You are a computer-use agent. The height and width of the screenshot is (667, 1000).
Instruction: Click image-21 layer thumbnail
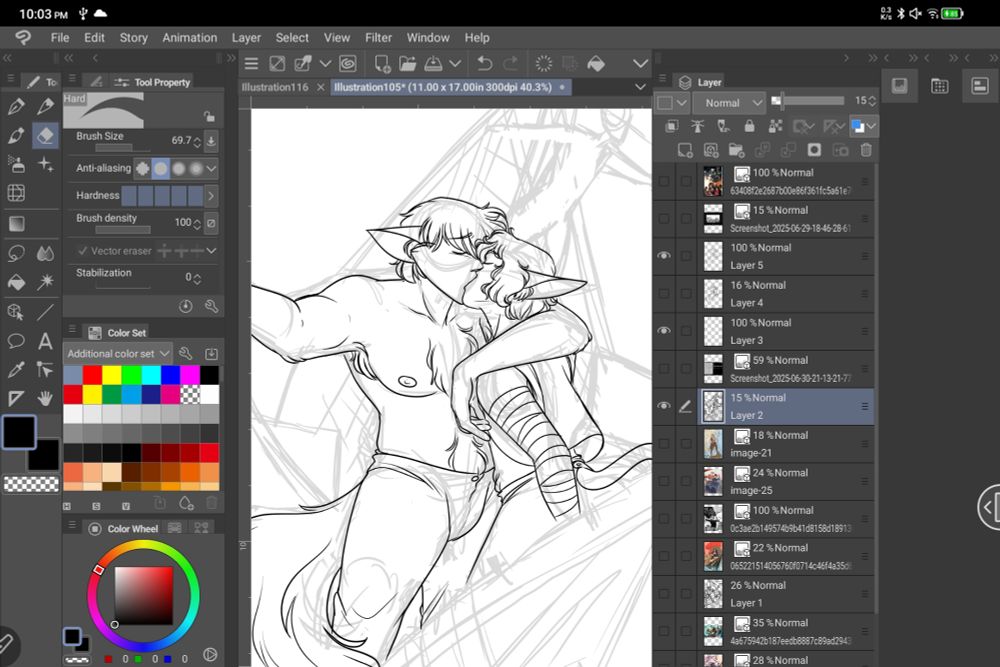713,443
